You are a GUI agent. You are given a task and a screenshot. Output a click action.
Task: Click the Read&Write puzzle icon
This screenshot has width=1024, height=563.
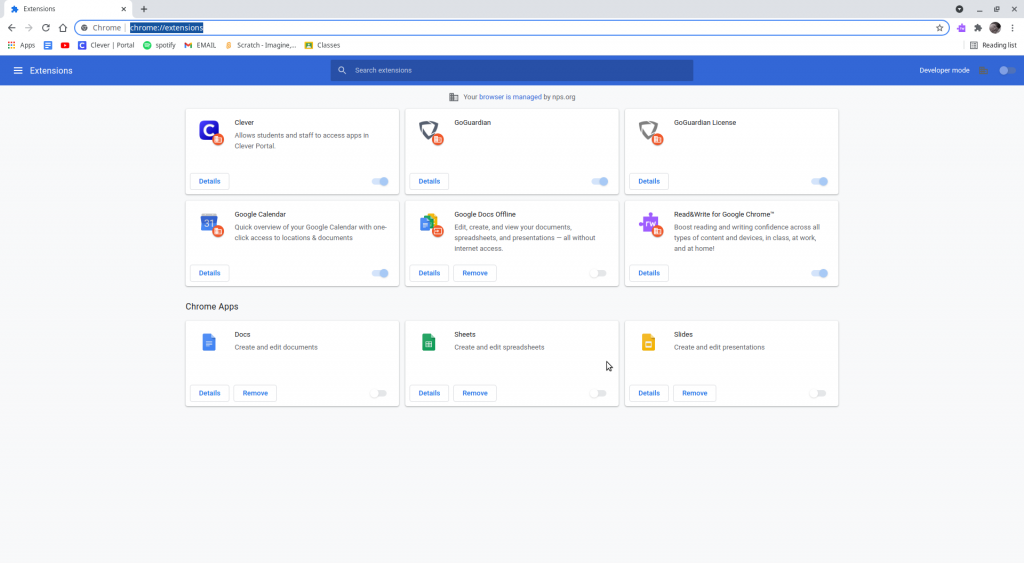(650, 223)
